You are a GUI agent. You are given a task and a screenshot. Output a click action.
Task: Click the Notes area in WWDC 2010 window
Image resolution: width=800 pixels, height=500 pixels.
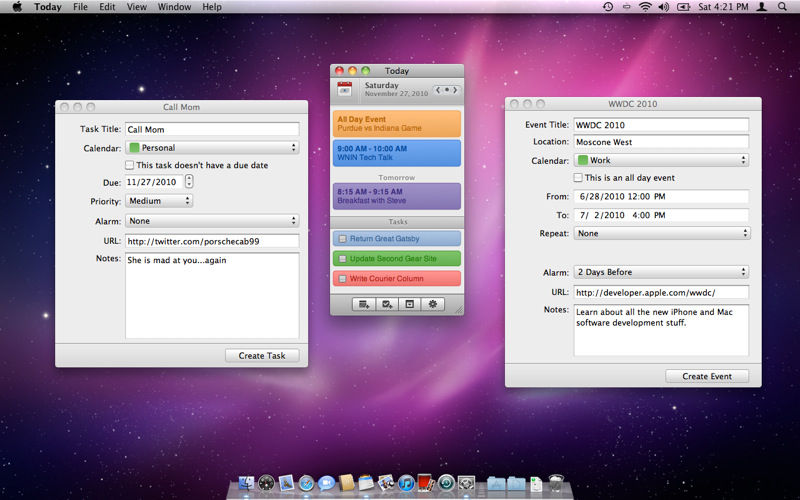click(661, 330)
